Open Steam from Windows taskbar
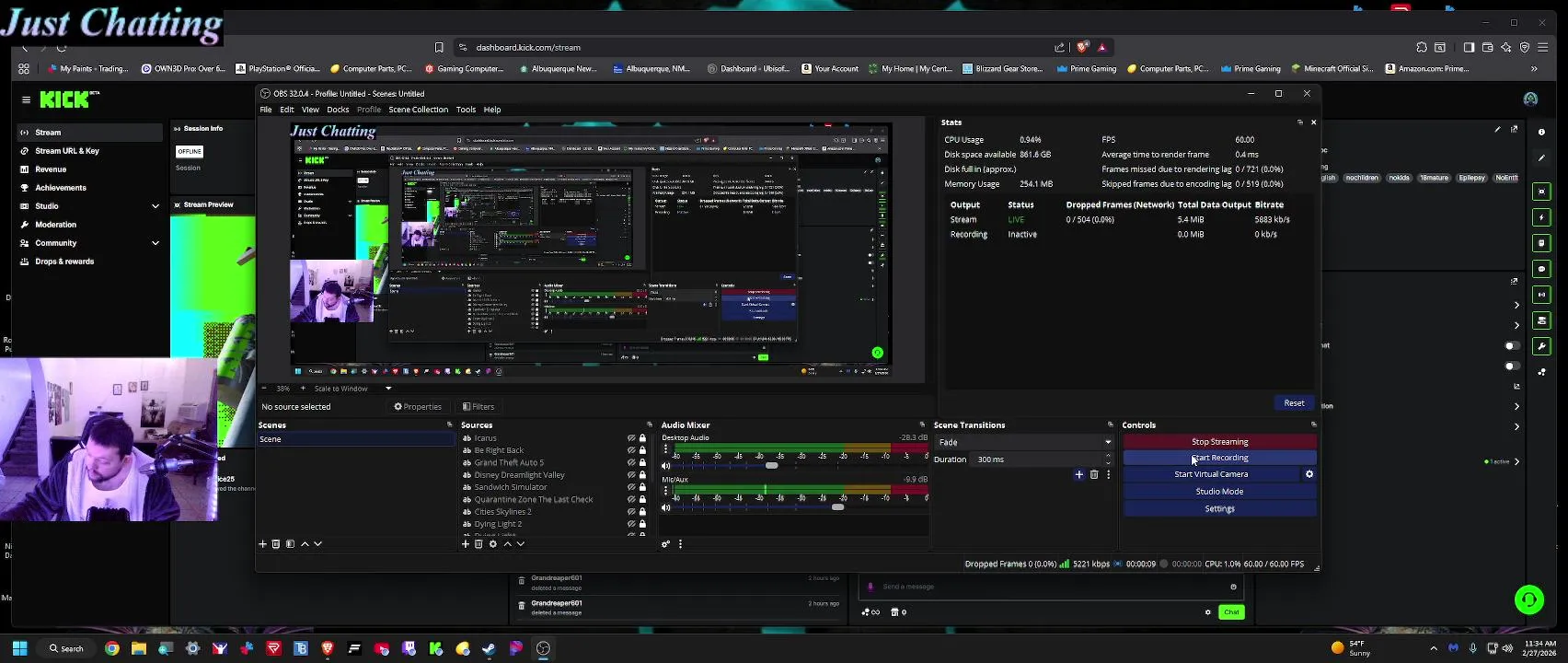 coord(489,648)
